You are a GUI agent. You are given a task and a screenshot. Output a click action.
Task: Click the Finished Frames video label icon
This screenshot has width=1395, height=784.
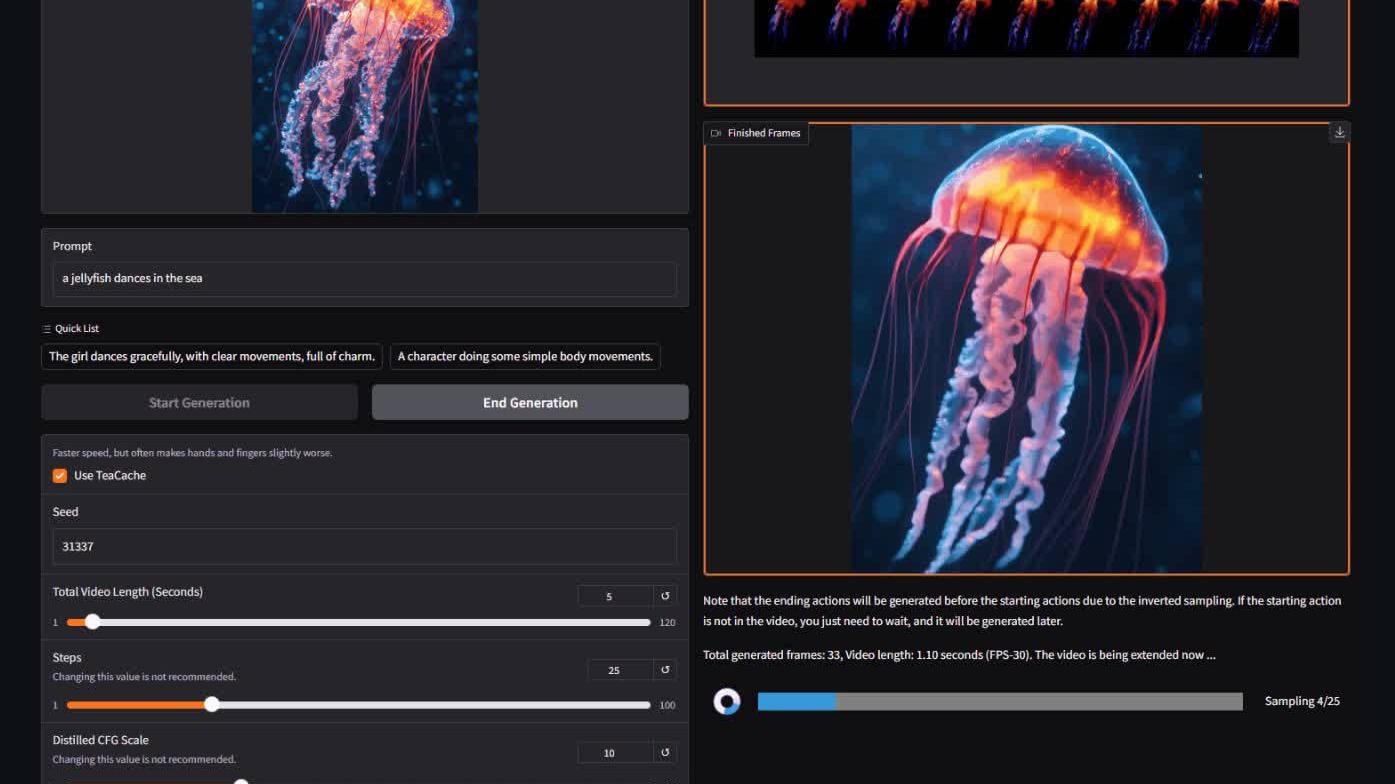(715, 133)
